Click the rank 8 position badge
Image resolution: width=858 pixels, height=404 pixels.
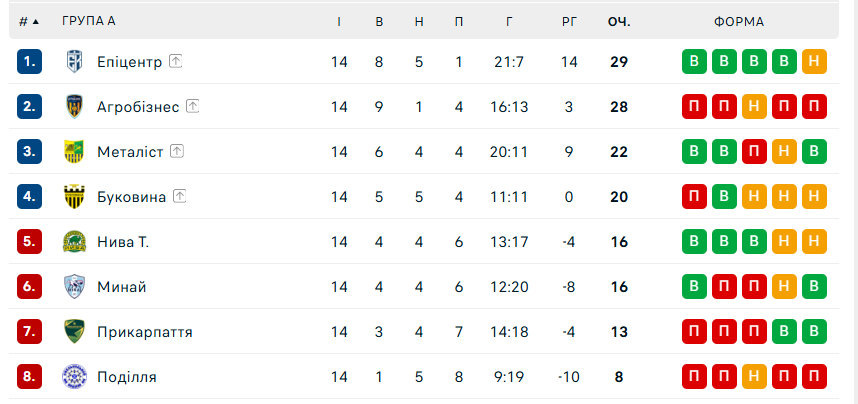pos(29,377)
